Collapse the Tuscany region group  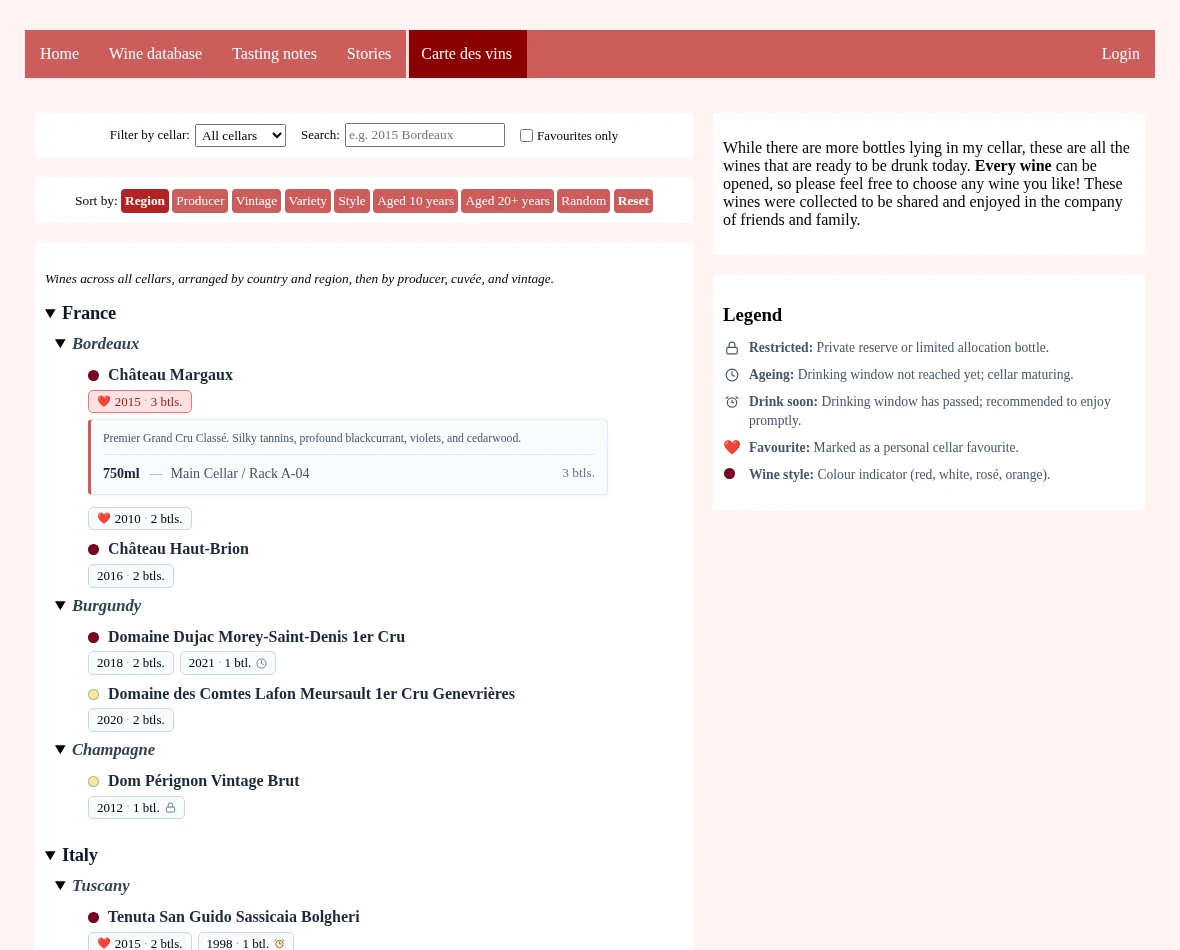[x=60, y=886]
